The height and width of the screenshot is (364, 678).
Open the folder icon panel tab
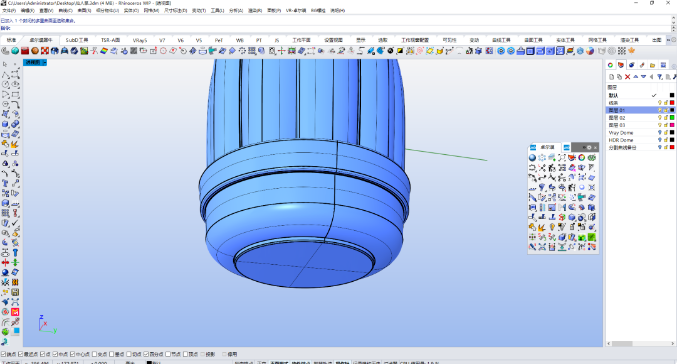click(652, 65)
